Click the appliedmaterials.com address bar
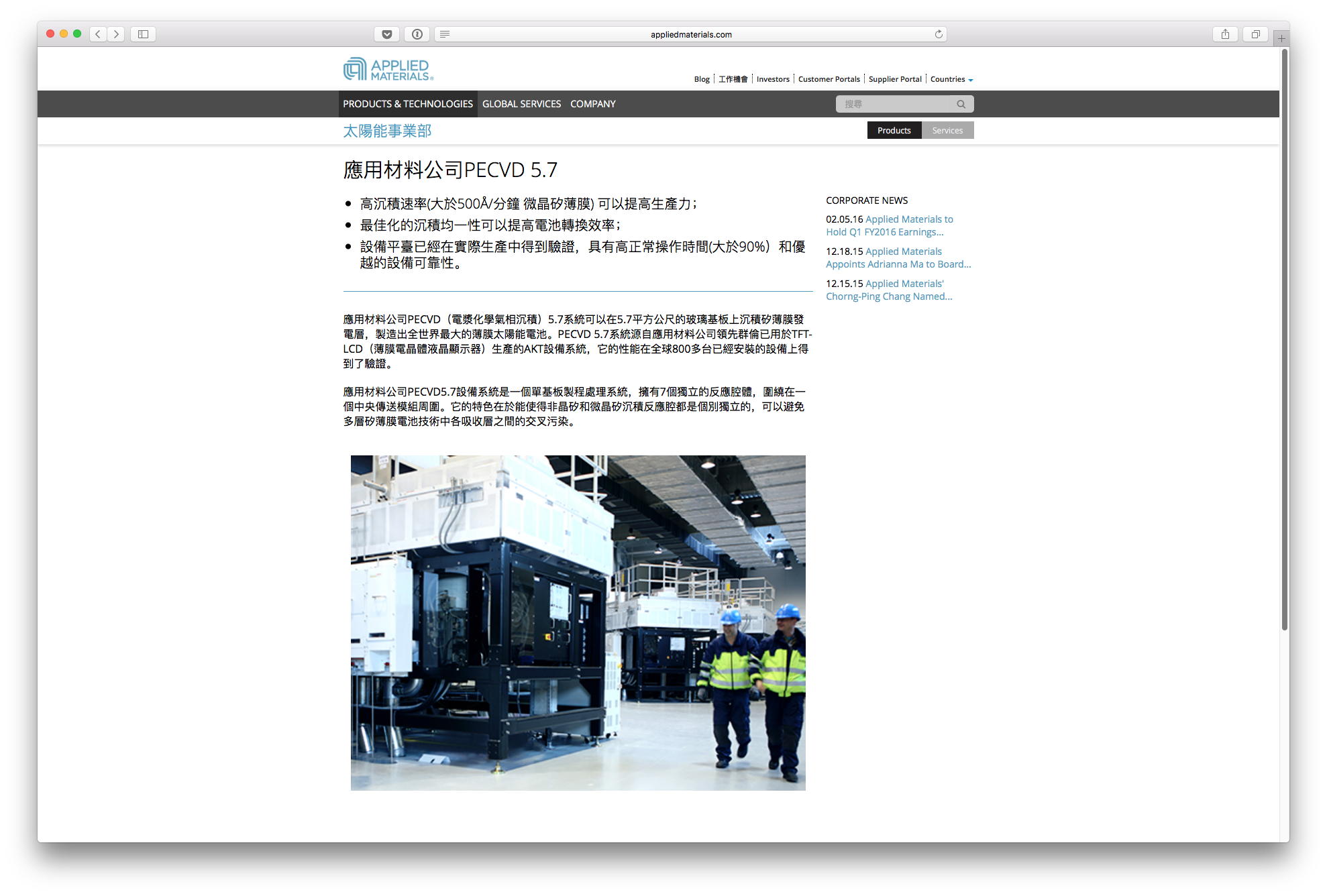The image size is (1327, 896). [x=691, y=34]
